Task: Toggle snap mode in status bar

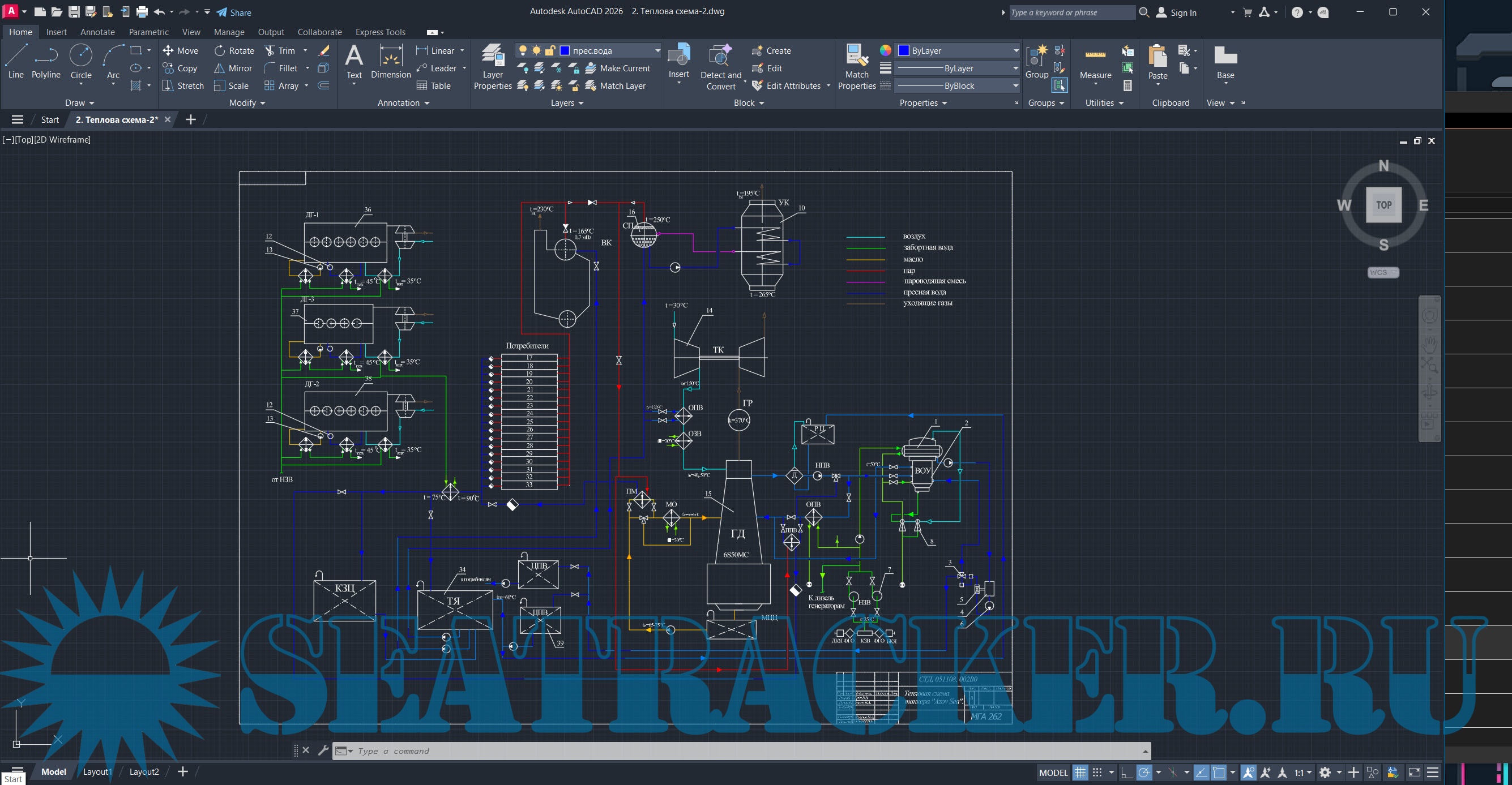Action: (x=1097, y=772)
